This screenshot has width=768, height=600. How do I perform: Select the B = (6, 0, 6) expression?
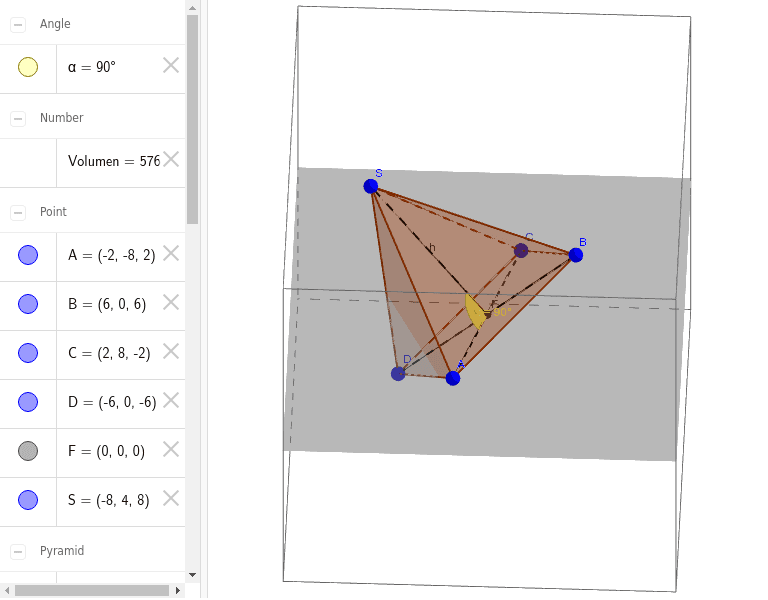107,304
